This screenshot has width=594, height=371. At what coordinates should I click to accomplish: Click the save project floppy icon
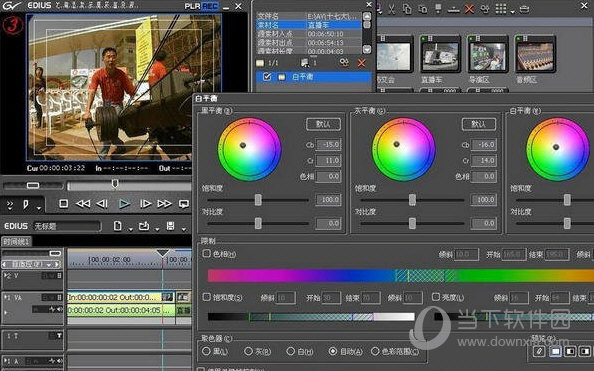pos(170,226)
